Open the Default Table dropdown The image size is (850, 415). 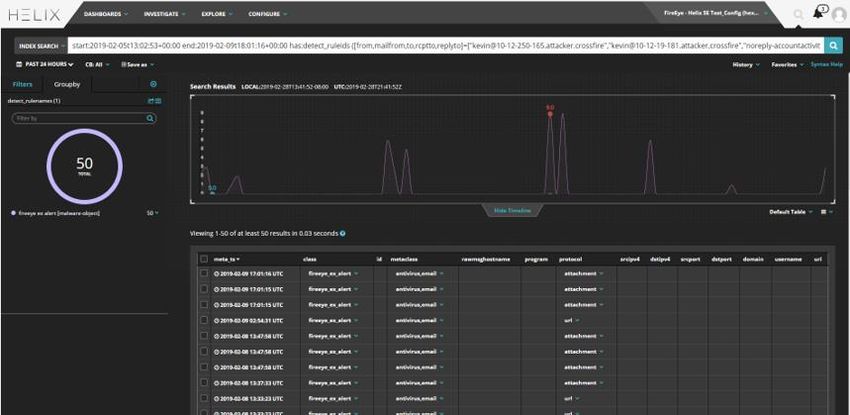point(790,212)
